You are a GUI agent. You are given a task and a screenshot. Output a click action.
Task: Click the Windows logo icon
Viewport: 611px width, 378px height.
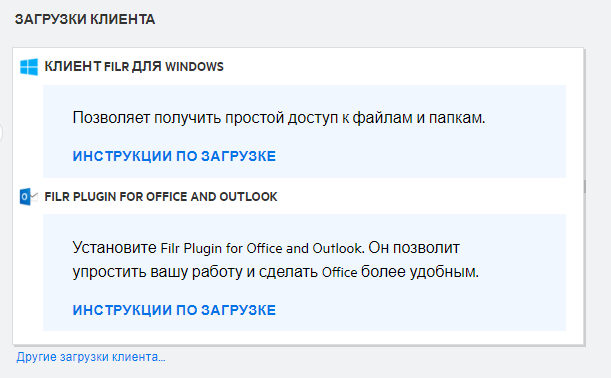(x=29, y=67)
